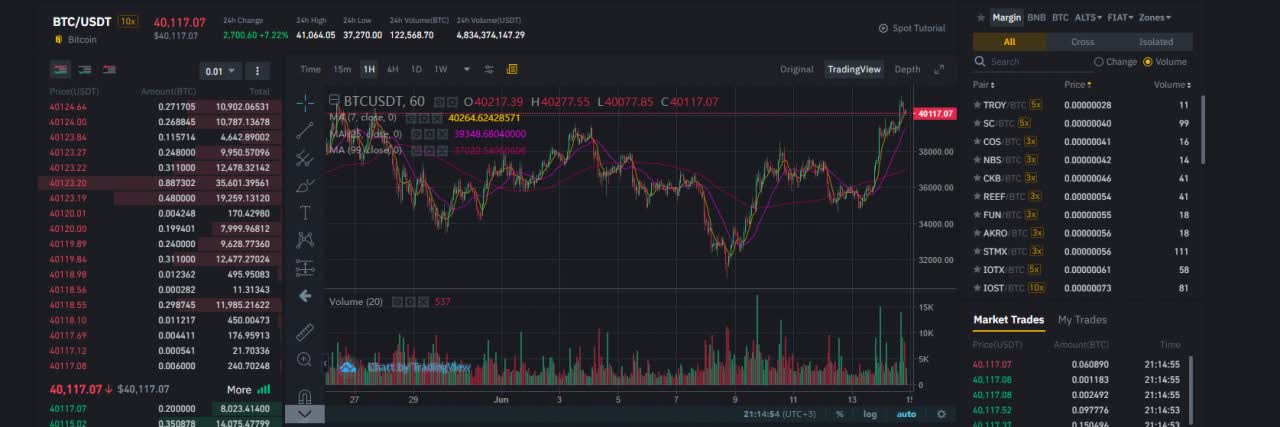The image size is (1280, 427).
Task: Set chart interval to 4H
Action: coord(392,69)
